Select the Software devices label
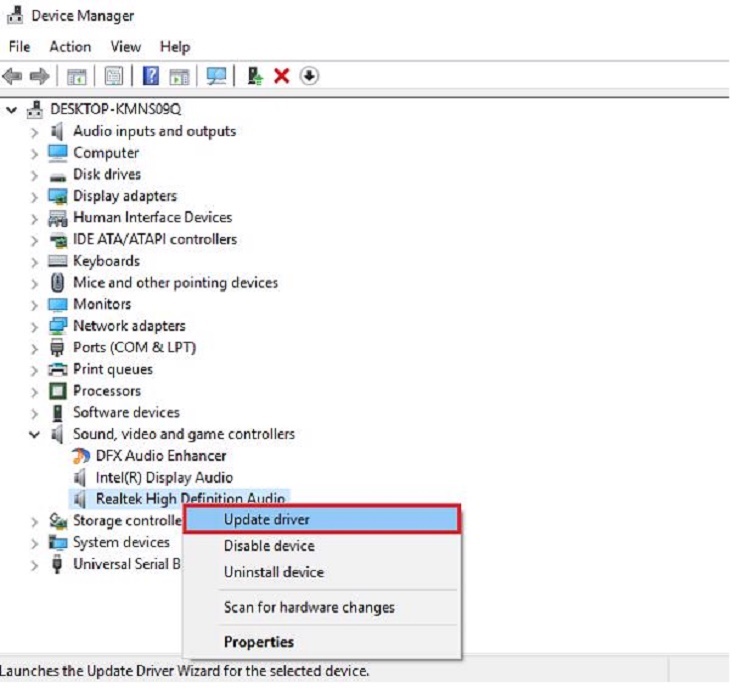Viewport: 755px width, 694px height. click(126, 412)
